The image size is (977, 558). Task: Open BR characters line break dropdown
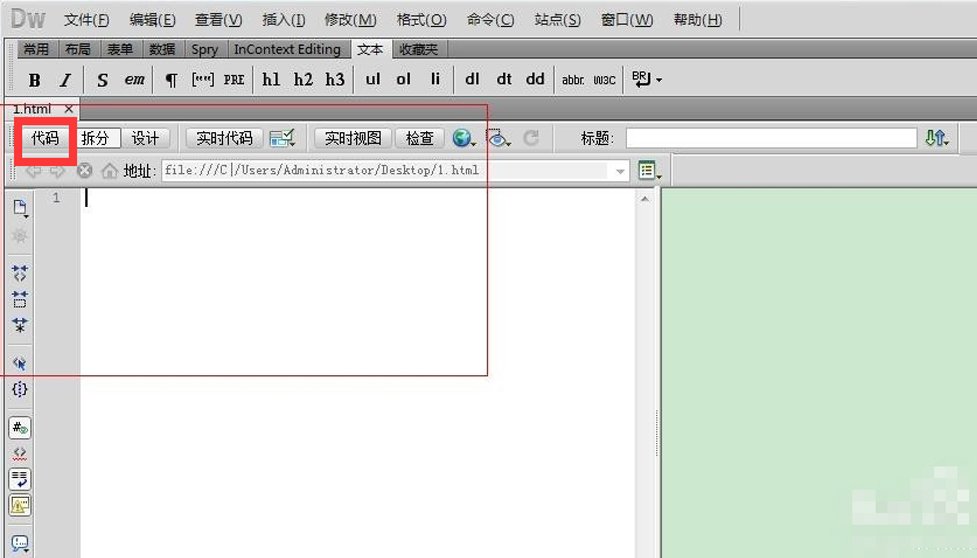[647, 79]
